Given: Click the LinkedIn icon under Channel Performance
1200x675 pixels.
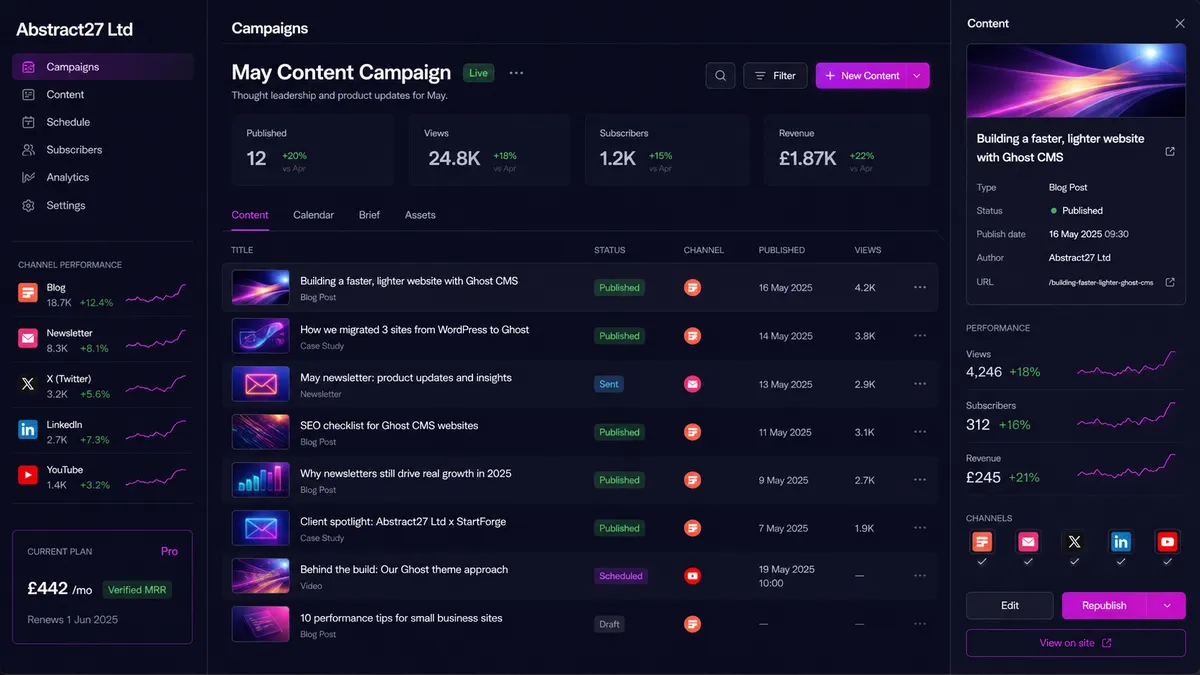Looking at the screenshot, I should coord(28,430).
